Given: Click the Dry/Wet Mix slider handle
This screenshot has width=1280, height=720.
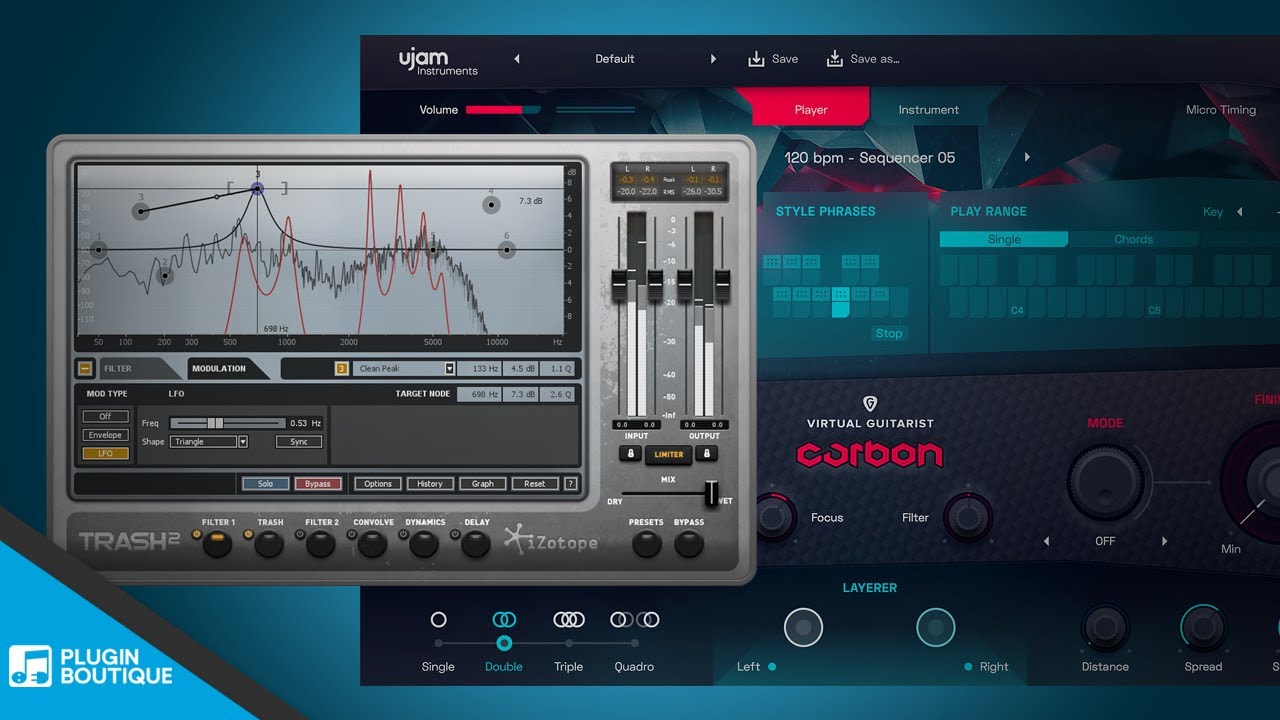Looking at the screenshot, I should [712, 492].
